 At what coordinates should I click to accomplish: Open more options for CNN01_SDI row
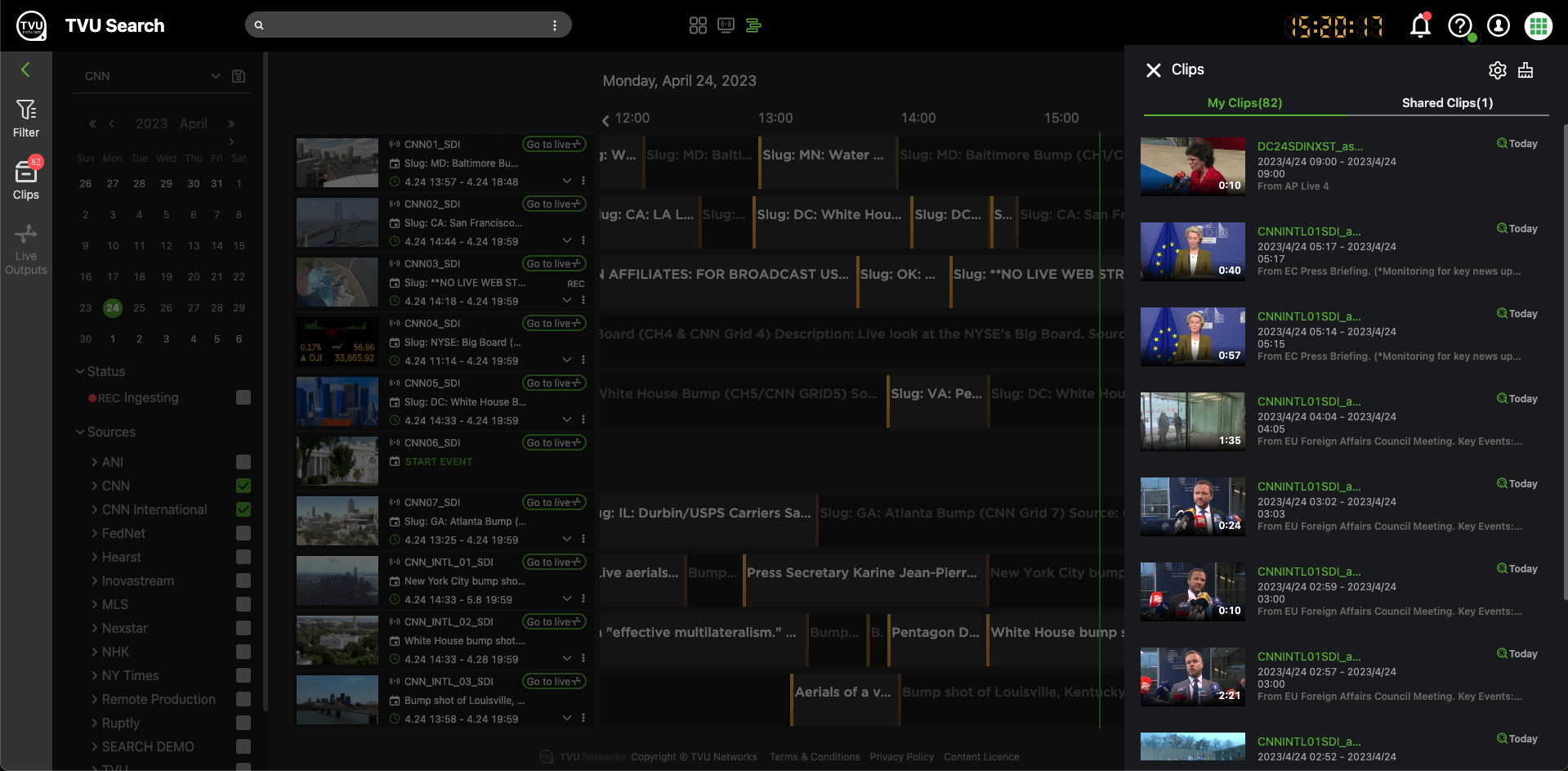pyautogui.click(x=583, y=181)
